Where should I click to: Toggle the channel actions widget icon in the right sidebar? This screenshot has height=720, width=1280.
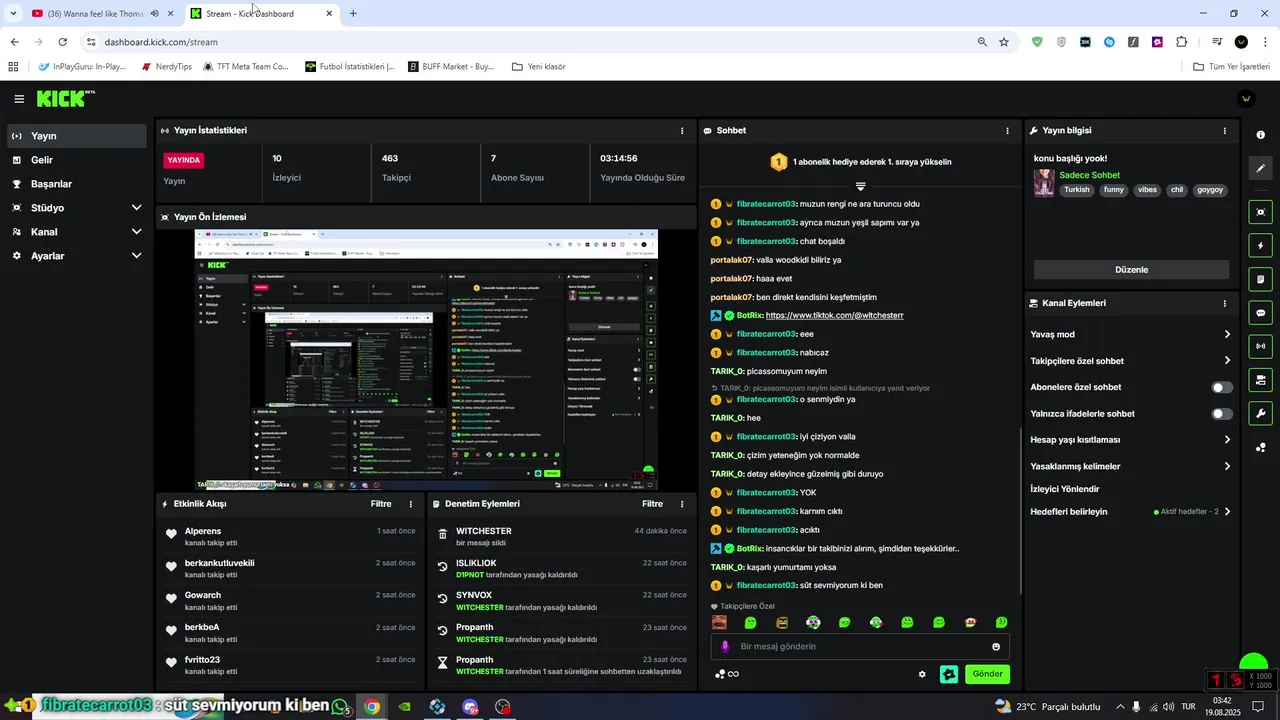(1260, 380)
